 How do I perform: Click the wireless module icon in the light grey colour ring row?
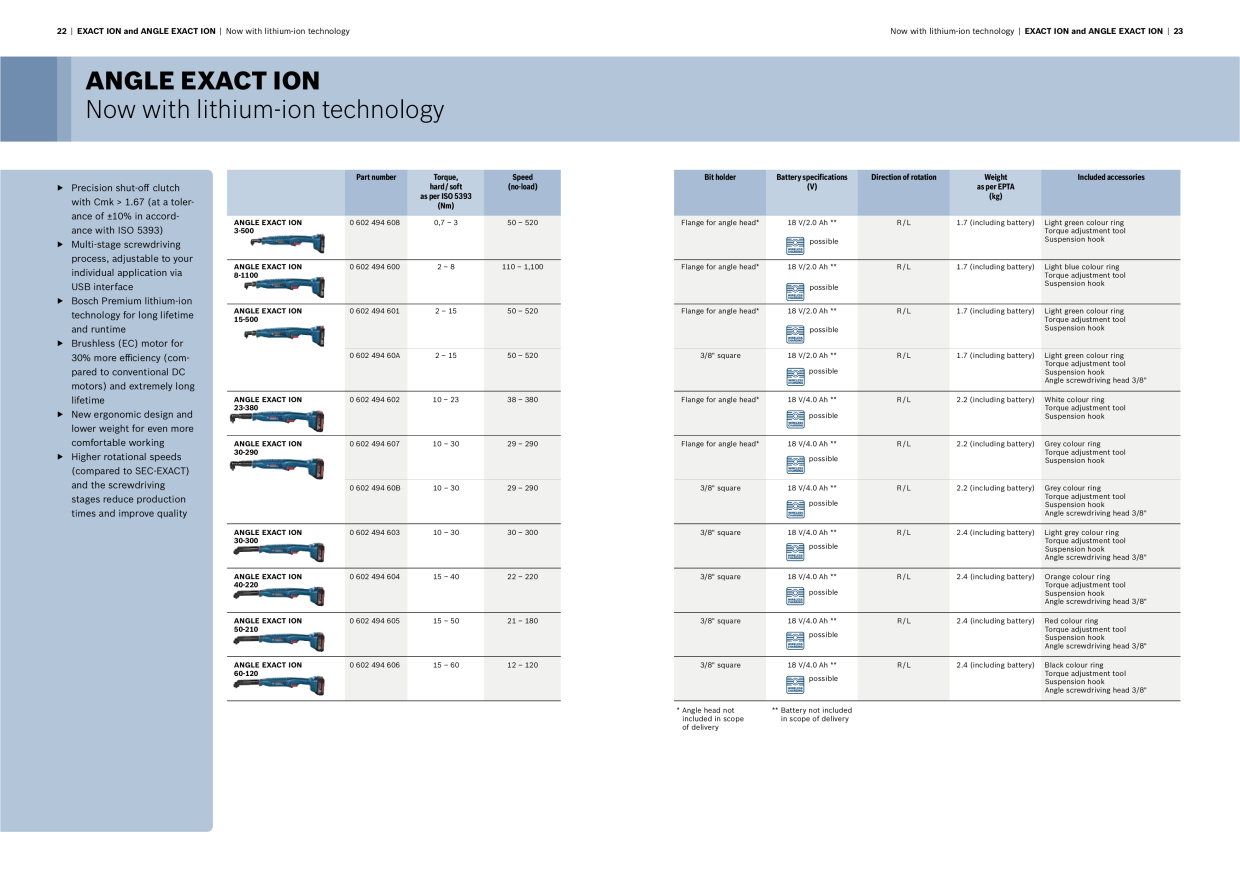(795, 550)
